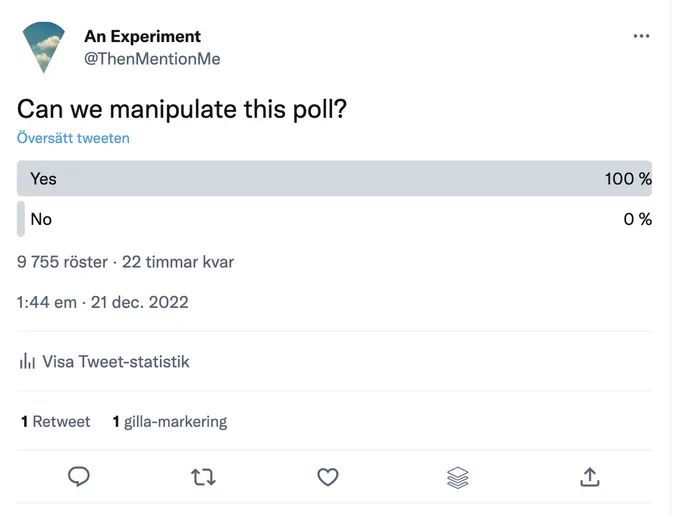Click the share upload arrow icon

590,477
